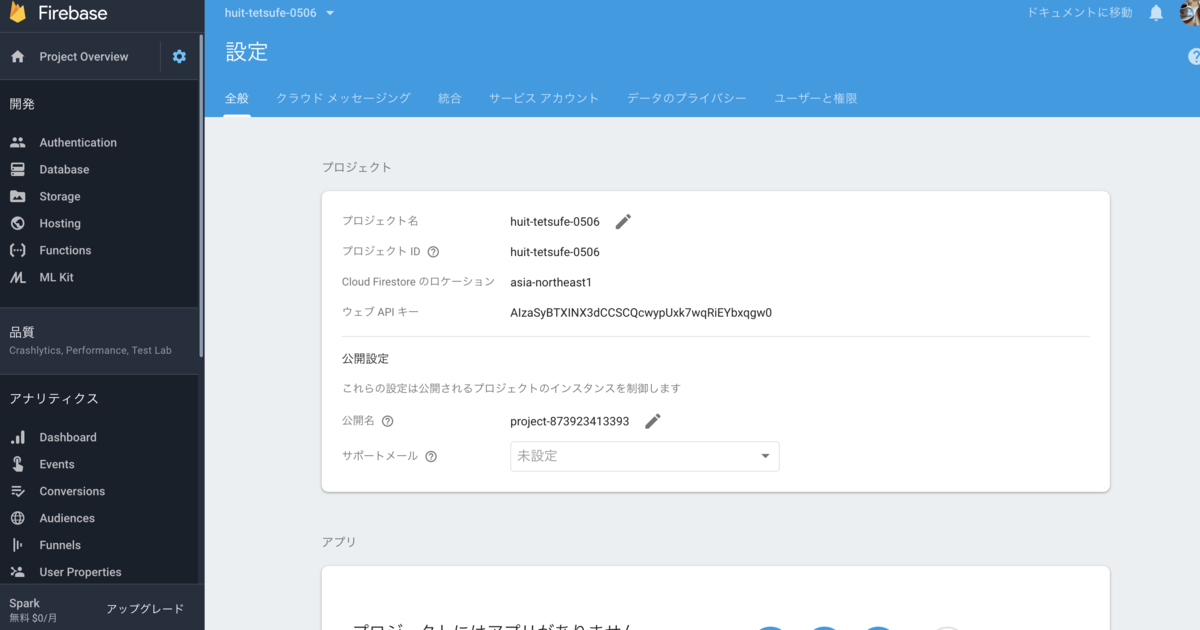This screenshot has height=630, width=1200.
Task: Open huit-tetsufe-0506 project selector dropdown
Action: [x=280, y=13]
